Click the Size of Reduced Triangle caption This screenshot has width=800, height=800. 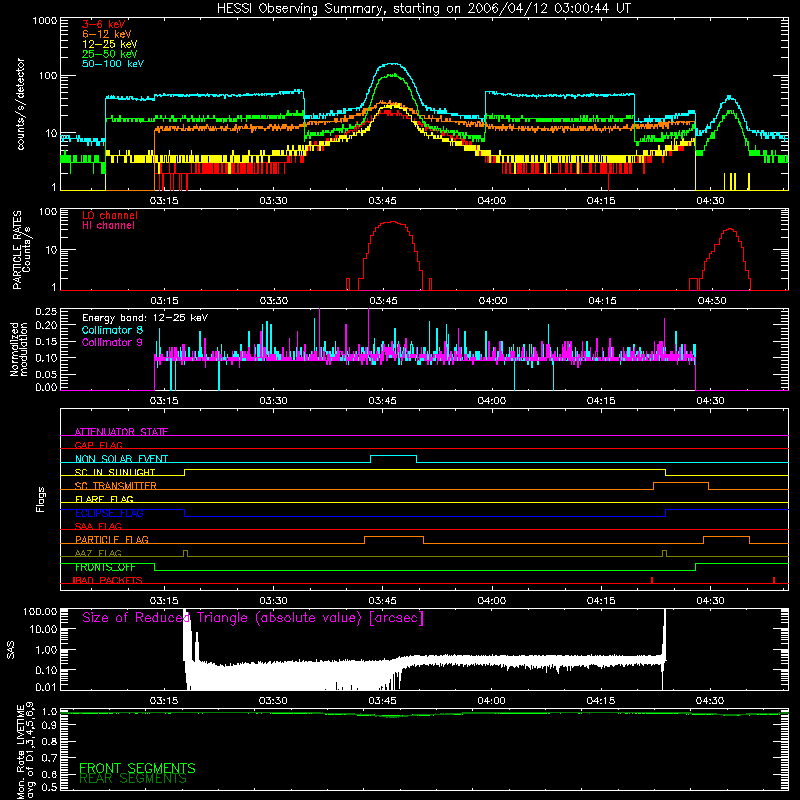coord(253,618)
